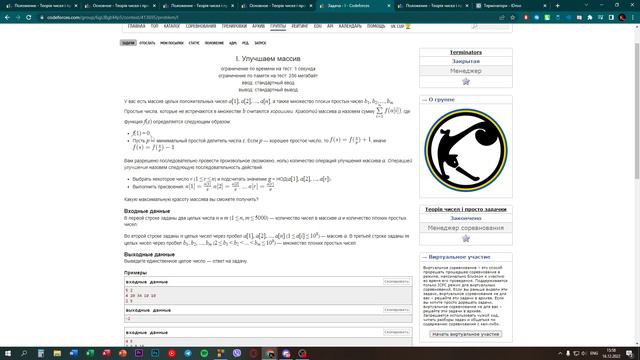Bookmark this page with the star icon
The height and width of the screenshot is (360, 640).
[513, 18]
